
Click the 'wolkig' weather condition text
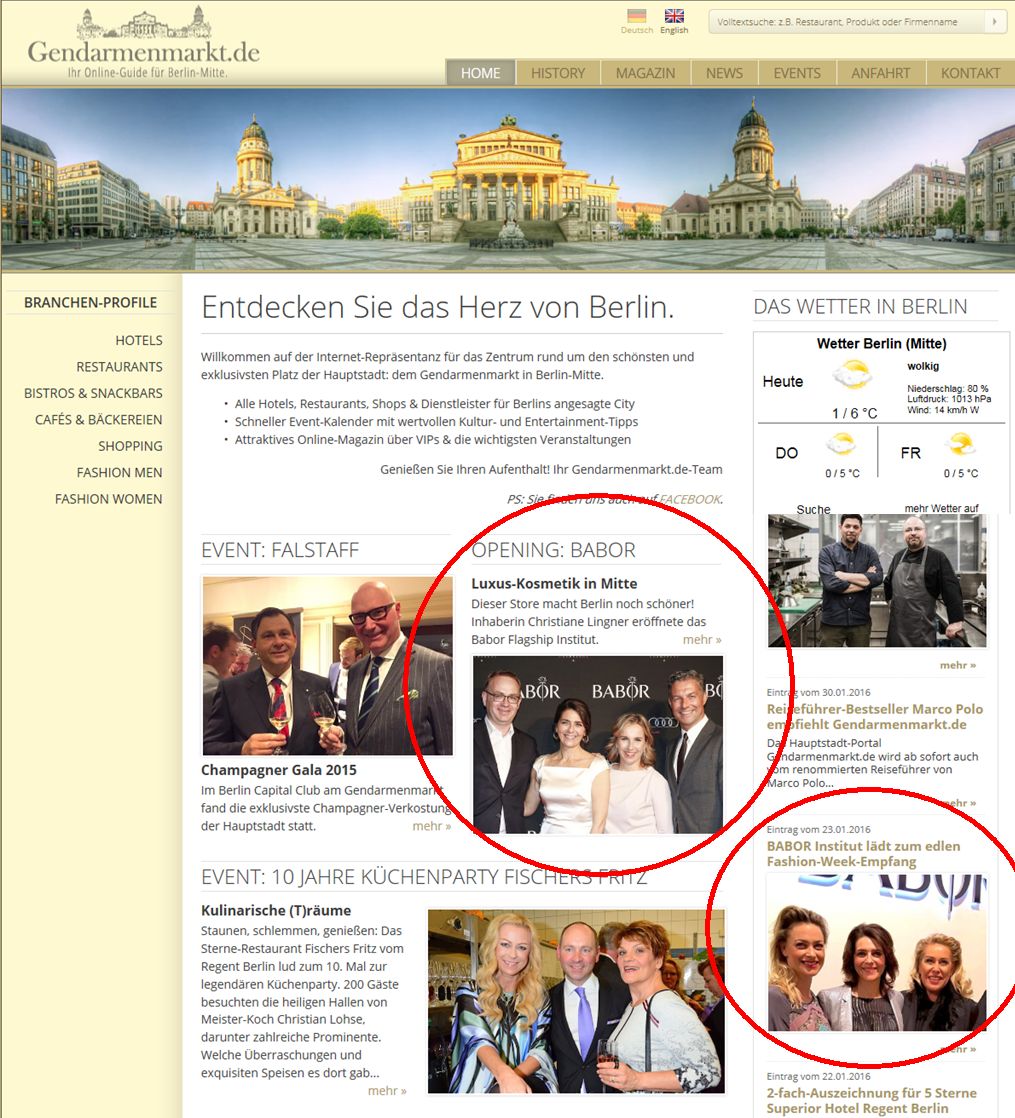click(x=923, y=366)
